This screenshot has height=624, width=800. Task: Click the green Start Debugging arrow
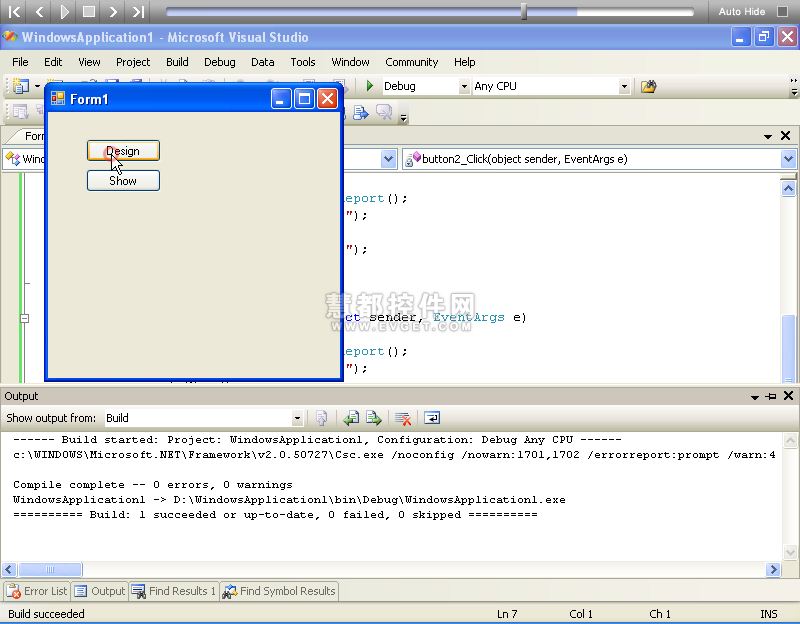[x=370, y=86]
